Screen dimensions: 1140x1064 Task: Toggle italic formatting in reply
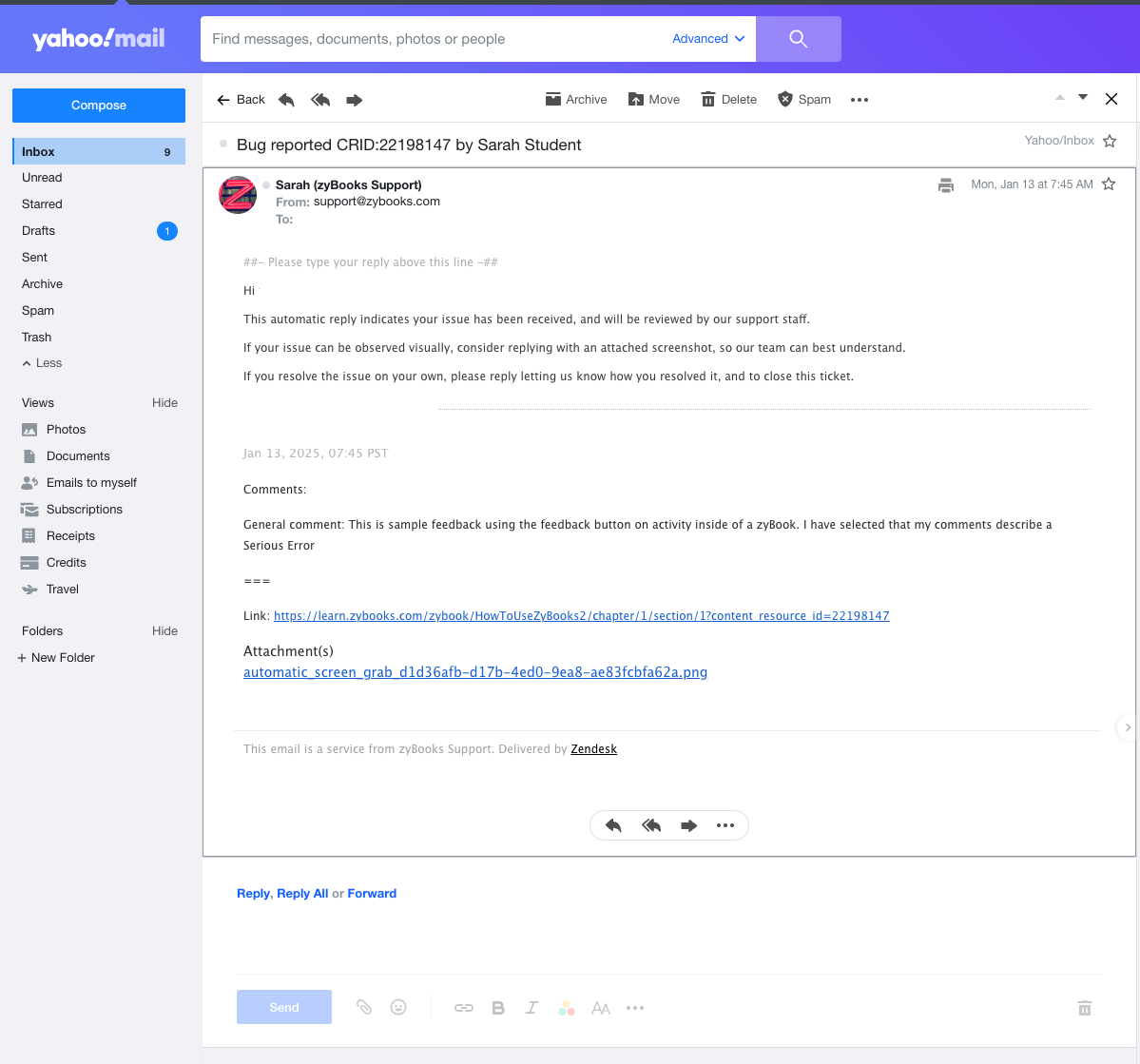(x=532, y=1008)
